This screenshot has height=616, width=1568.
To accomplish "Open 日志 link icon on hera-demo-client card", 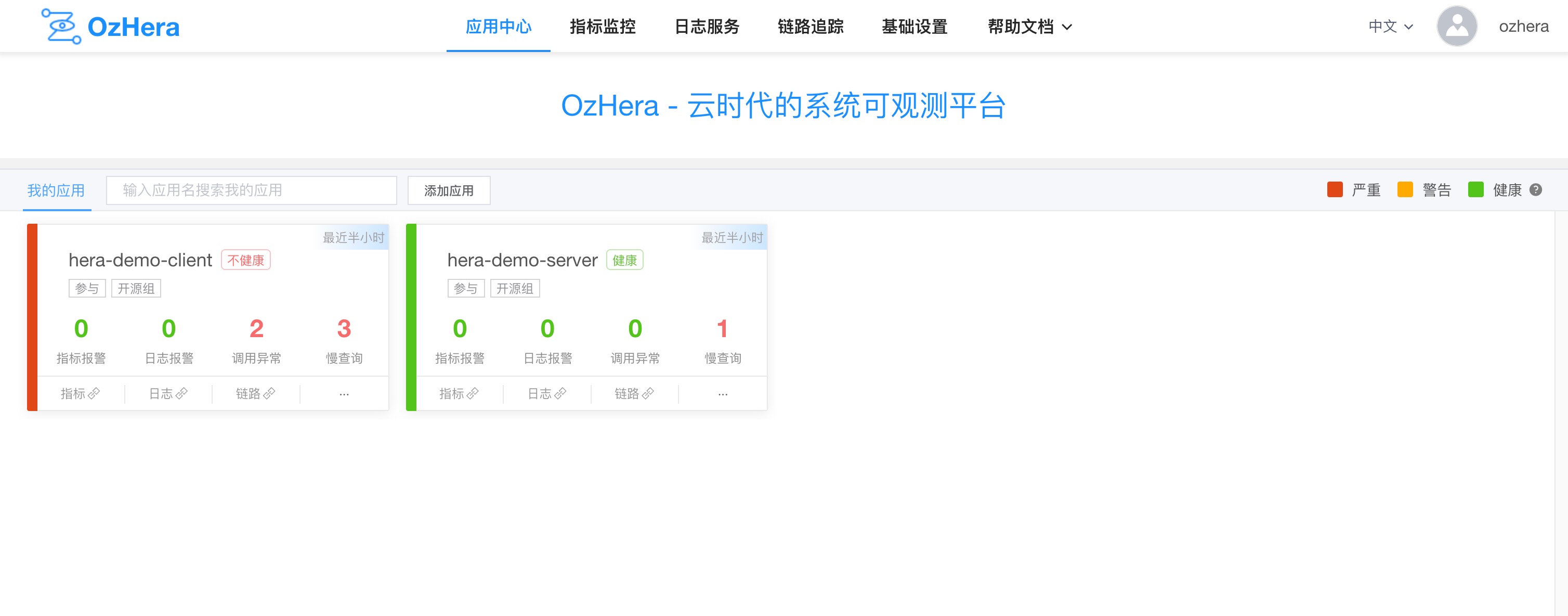I will [x=181, y=394].
